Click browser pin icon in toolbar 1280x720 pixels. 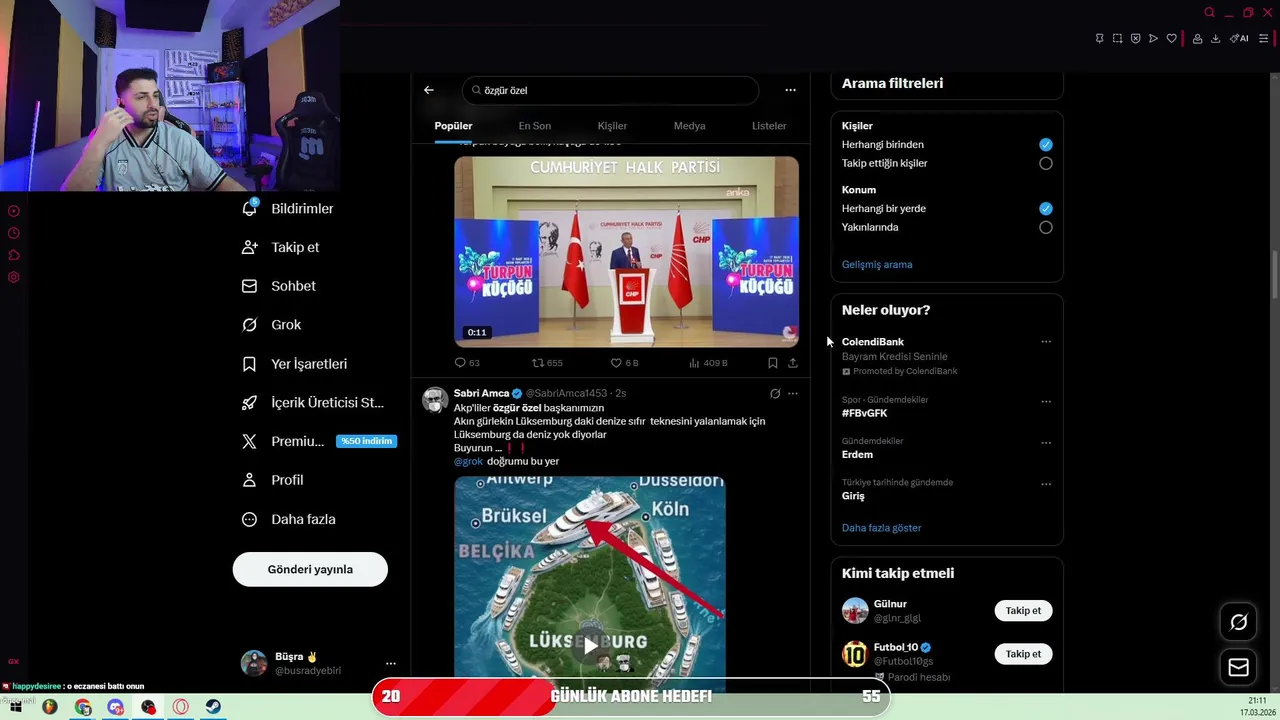1099,39
